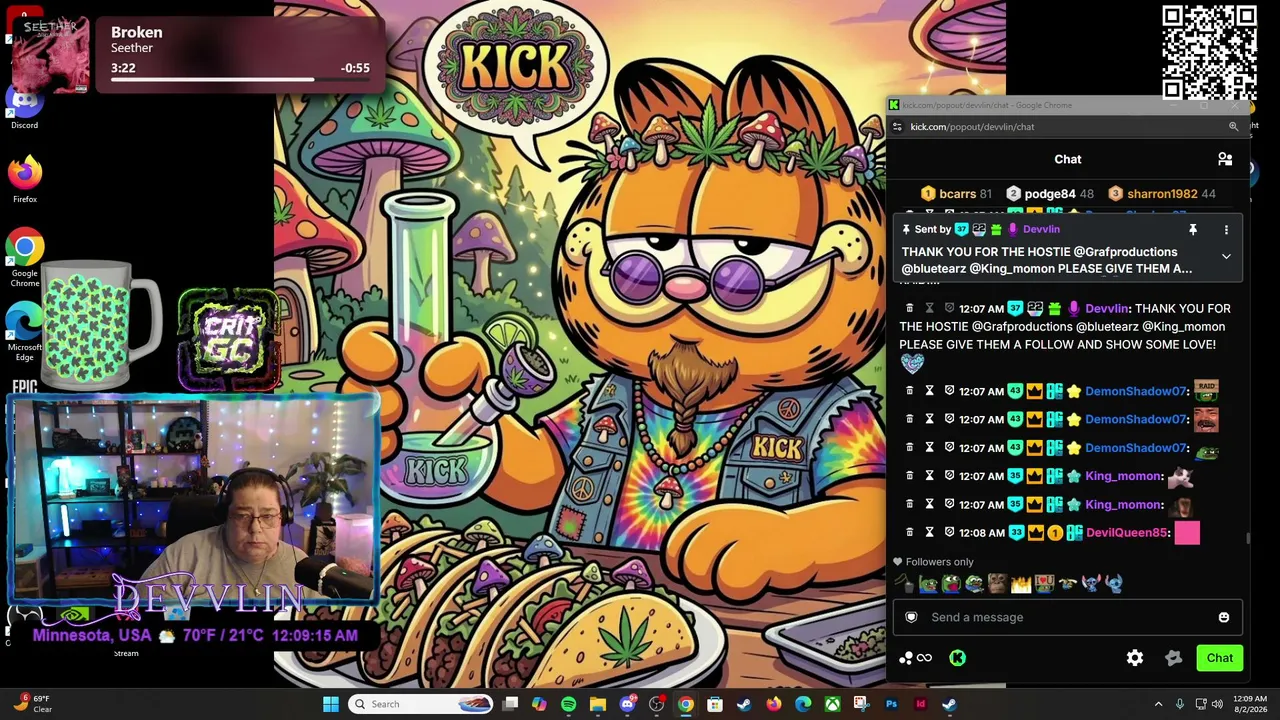Open DevilQueen85's user profile
The width and height of the screenshot is (1280, 720).
(1127, 533)
